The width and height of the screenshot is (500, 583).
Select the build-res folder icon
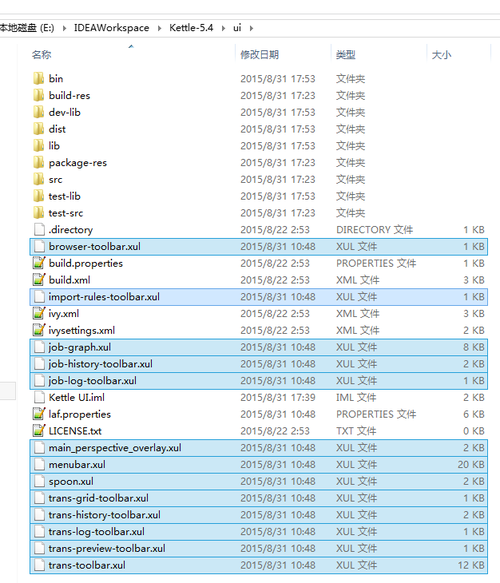click(39, 96)
